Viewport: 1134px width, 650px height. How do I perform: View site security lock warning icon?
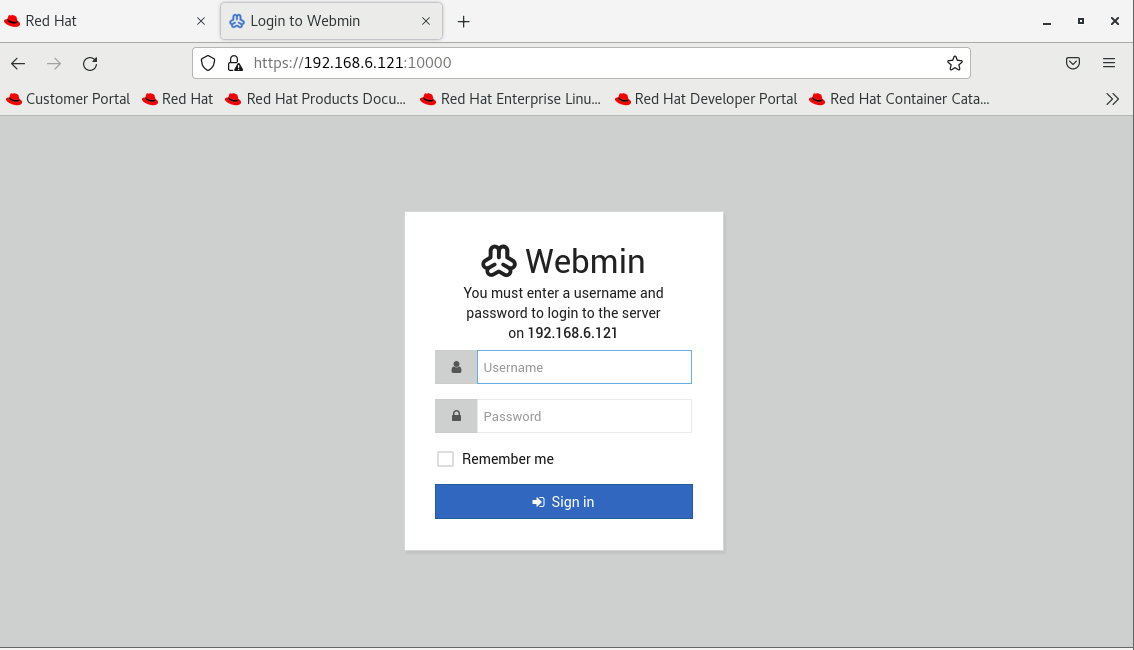235,63
